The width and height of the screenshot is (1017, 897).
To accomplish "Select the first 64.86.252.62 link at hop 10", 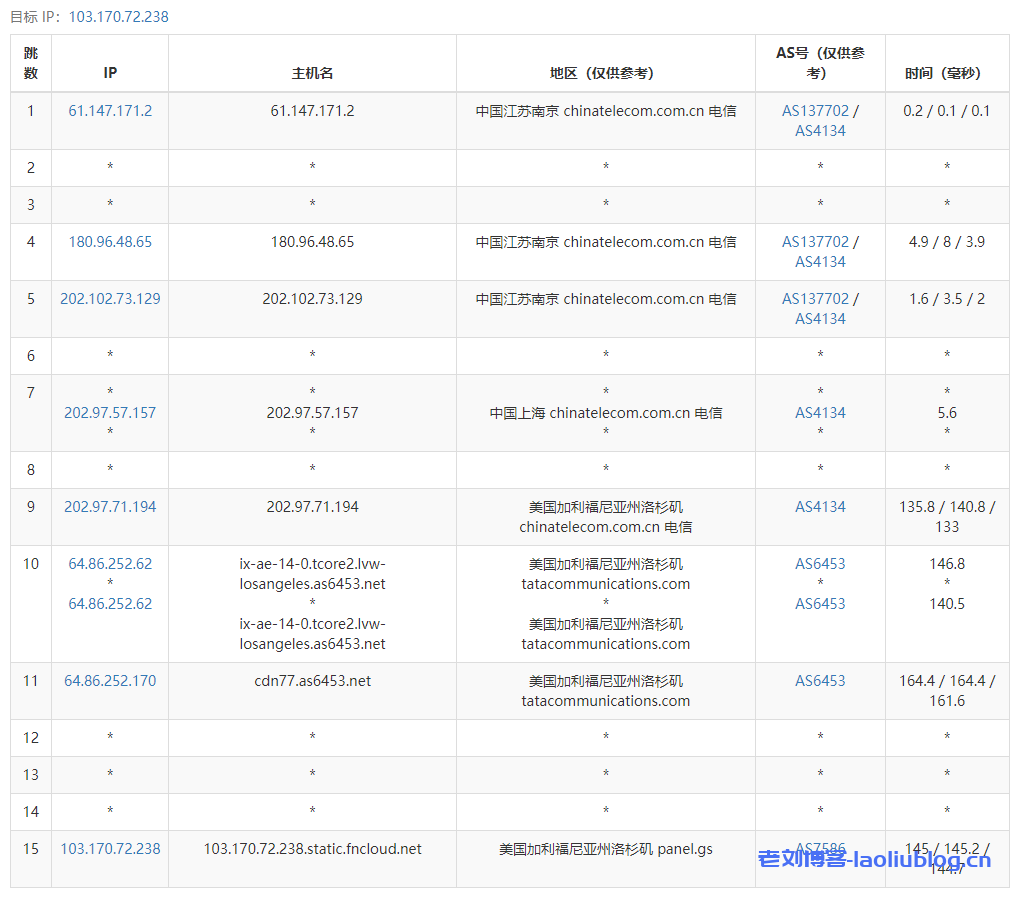I will tap(109, 563).
